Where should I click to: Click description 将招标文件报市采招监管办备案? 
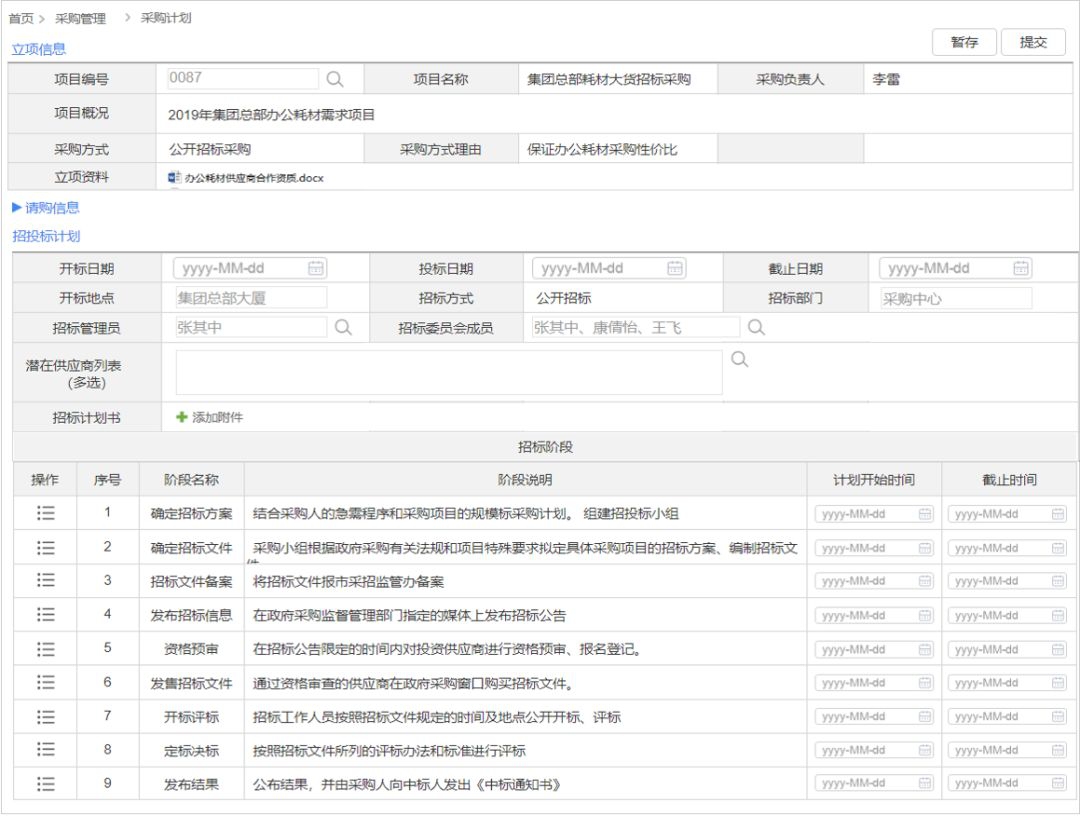click(349, 582)
